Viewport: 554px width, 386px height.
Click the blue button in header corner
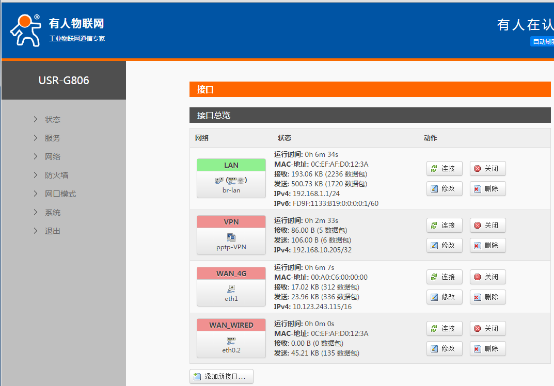click(542, 42)
